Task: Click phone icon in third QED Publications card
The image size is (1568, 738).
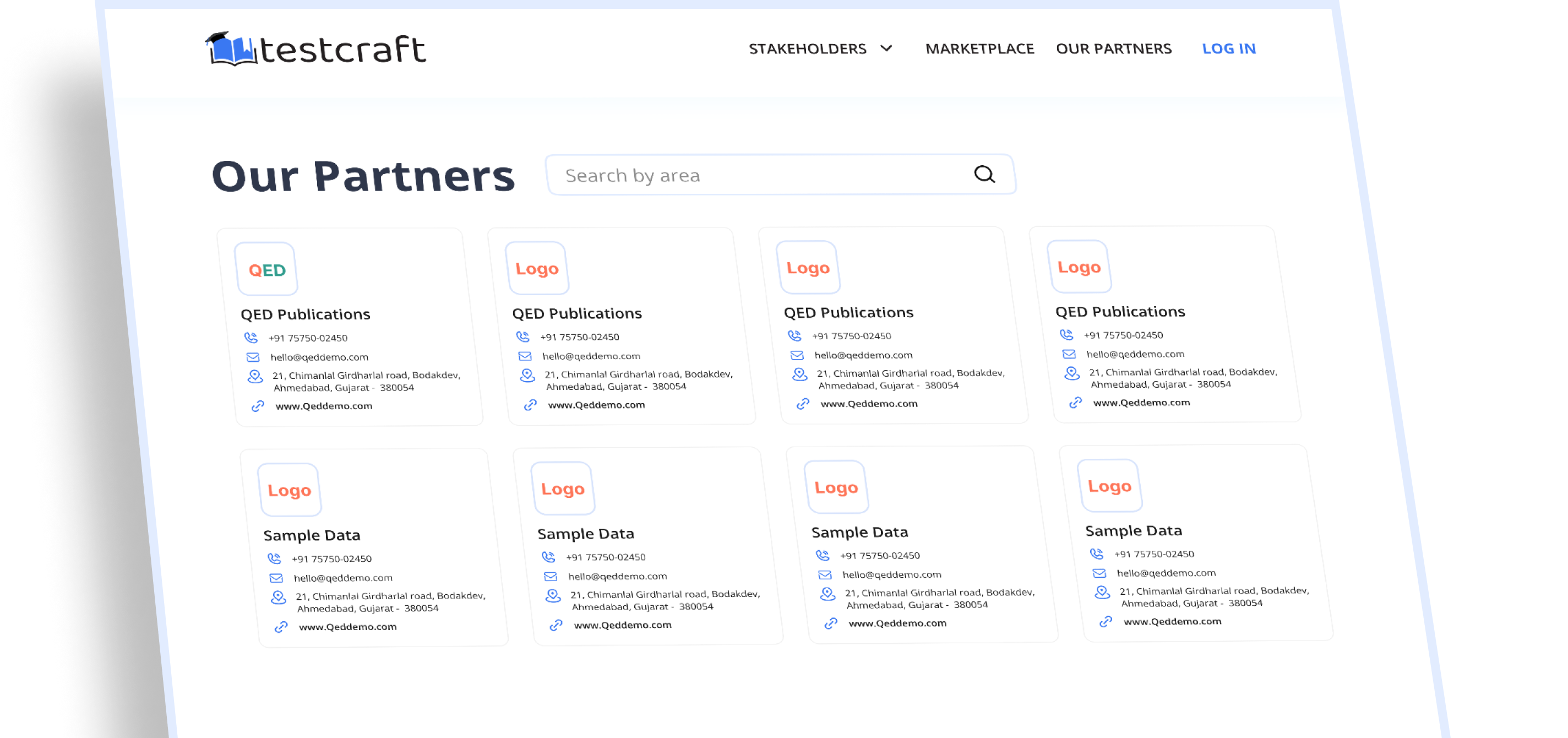Action: (x=794, y=335)
